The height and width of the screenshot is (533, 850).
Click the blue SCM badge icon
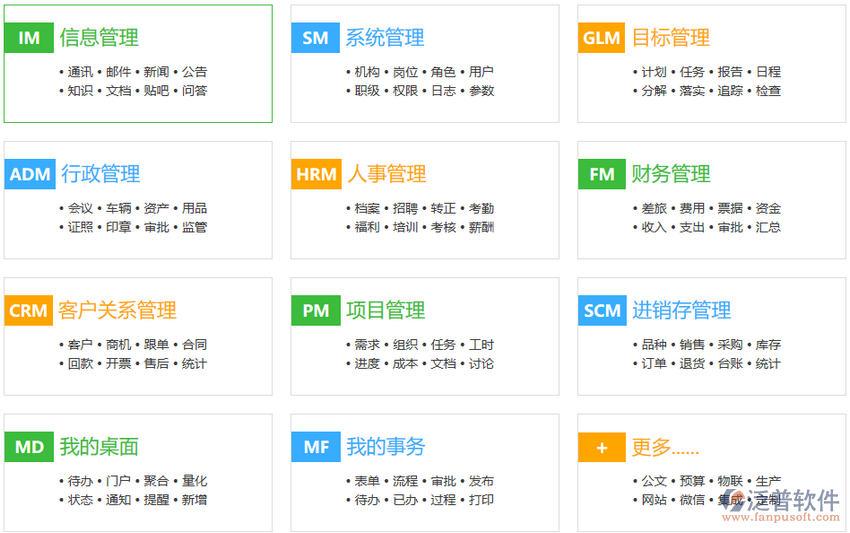pos(602,311)
